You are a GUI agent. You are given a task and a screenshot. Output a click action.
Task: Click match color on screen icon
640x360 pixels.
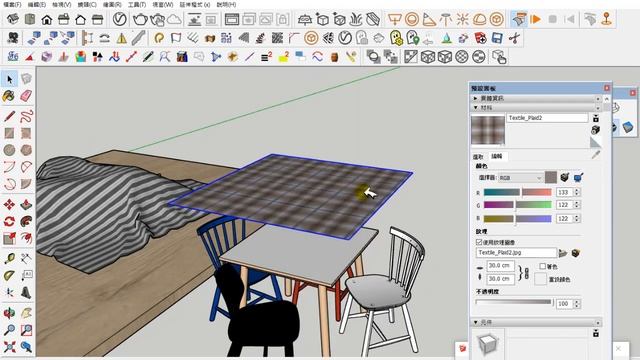click(578, 178)
